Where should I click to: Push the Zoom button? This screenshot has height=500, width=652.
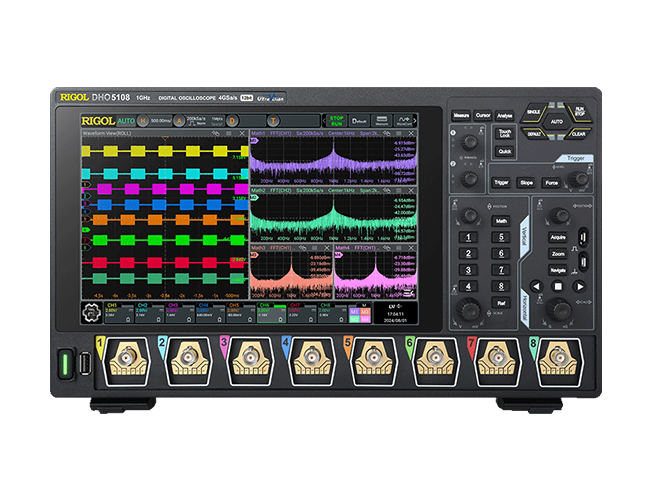558,254
